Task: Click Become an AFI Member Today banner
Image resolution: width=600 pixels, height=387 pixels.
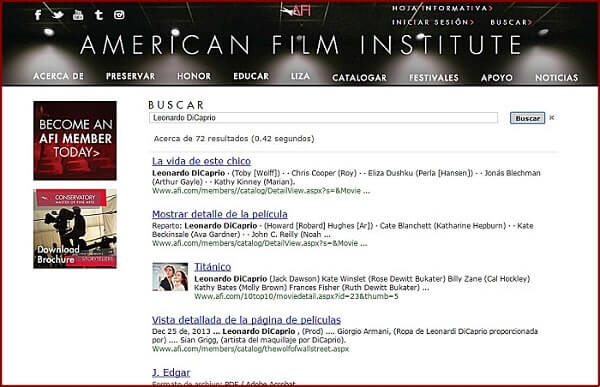Action: 75,140
